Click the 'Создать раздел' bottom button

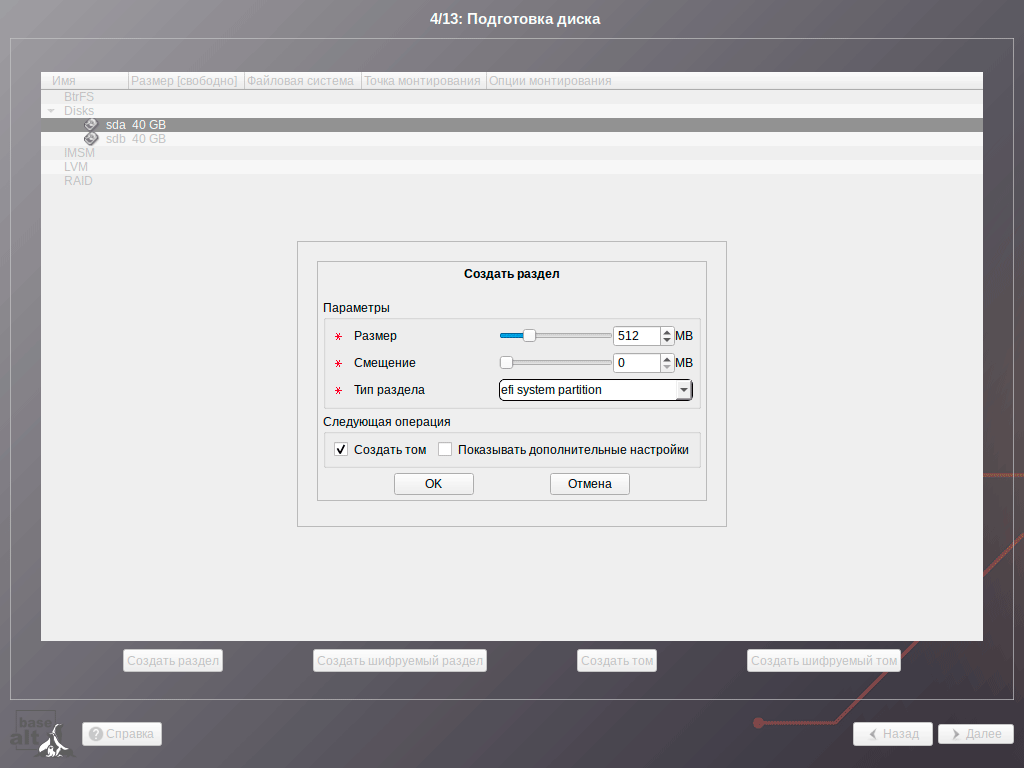click(173, 660)
